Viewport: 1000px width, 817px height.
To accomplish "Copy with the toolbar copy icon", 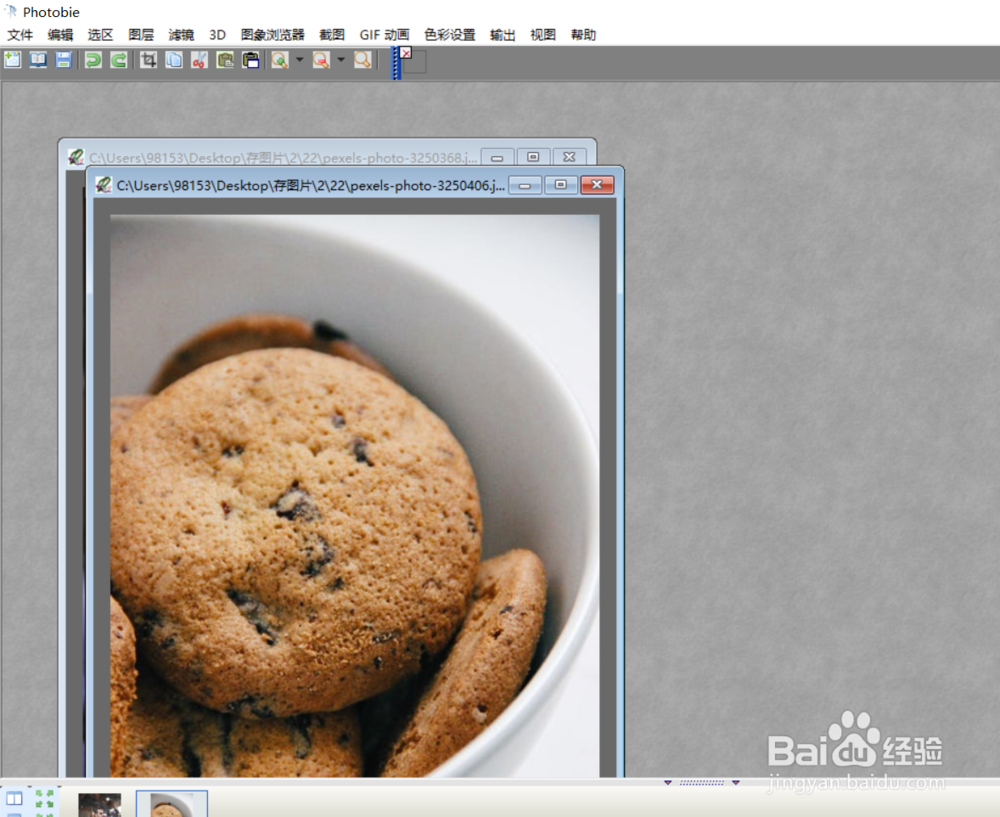I will click(x=173, y=60).
